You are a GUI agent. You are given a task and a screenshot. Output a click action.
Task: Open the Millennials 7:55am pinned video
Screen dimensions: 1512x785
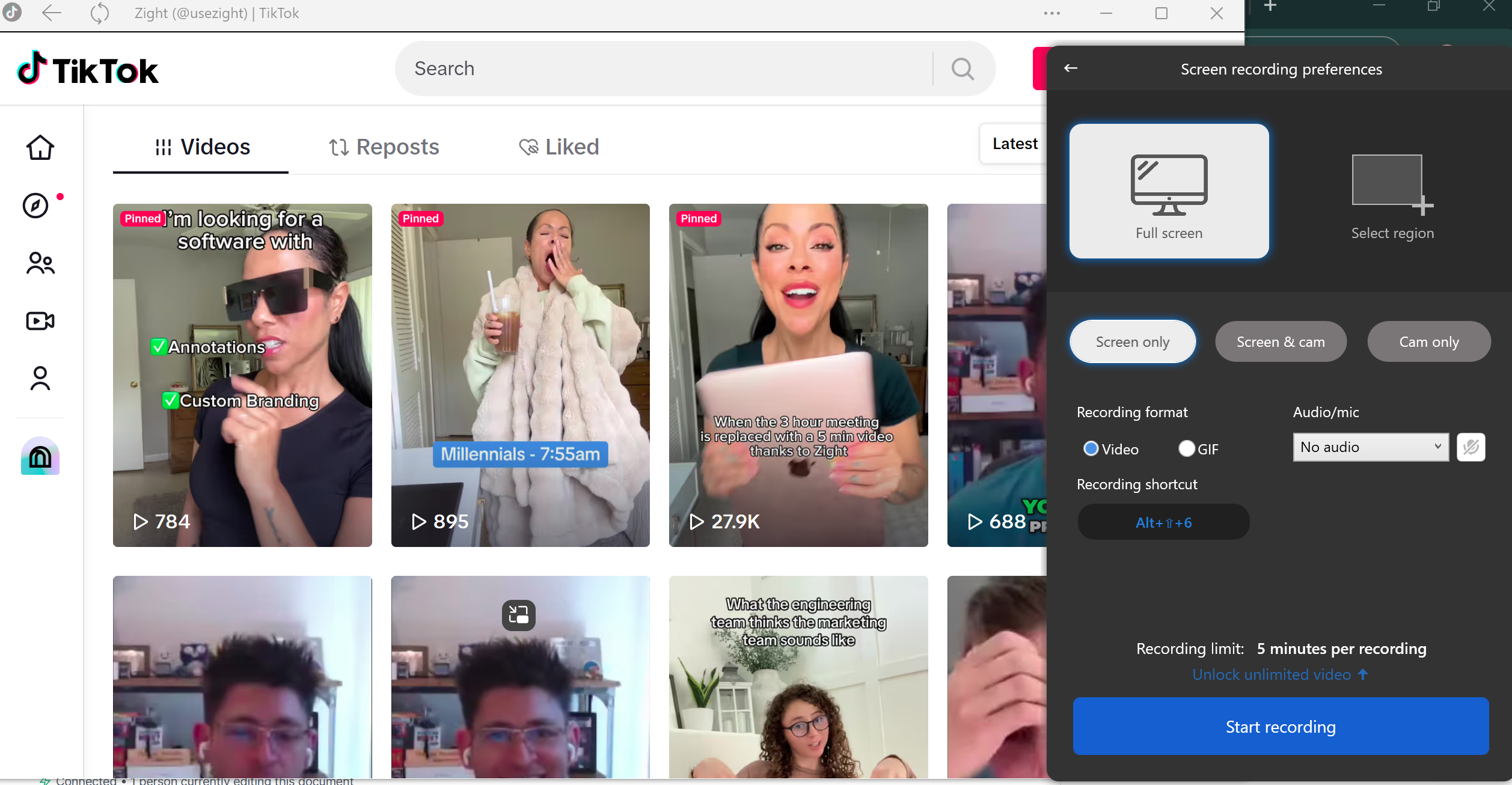coord(520,375)
